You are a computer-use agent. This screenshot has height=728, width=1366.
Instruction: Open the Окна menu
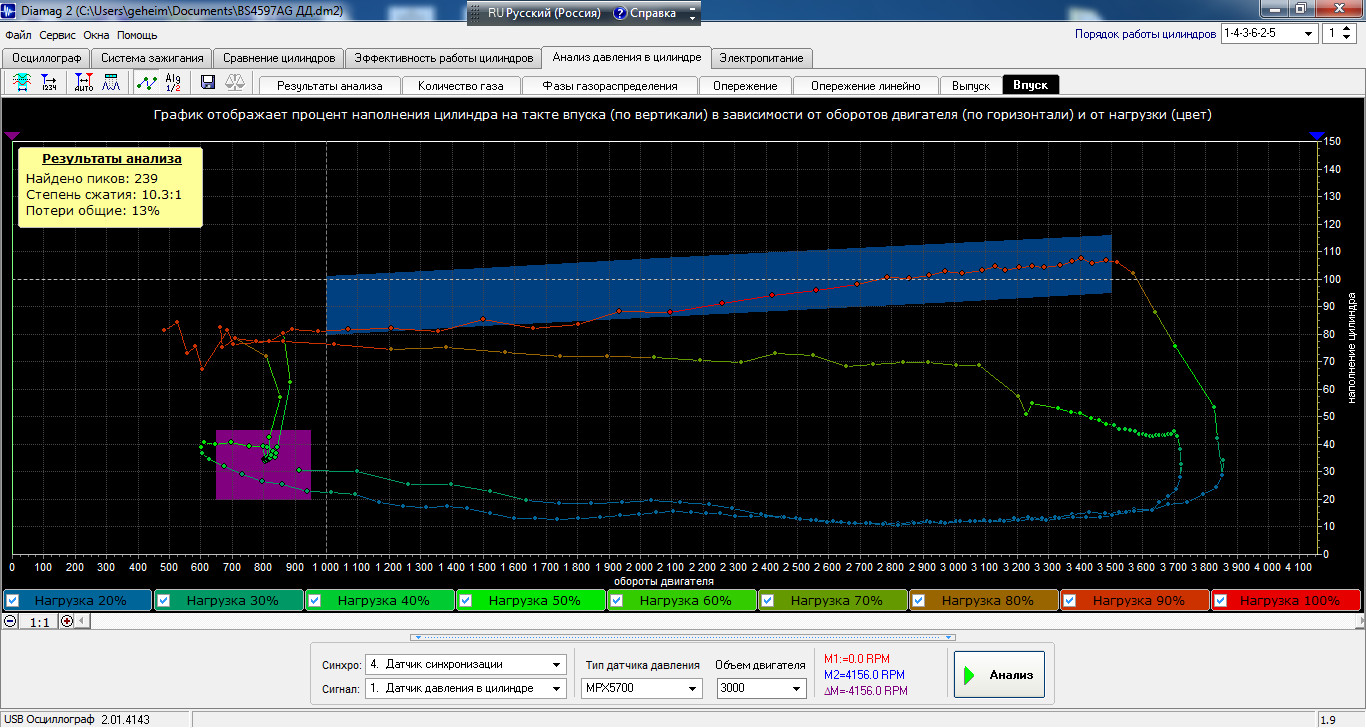coord(96,34)
